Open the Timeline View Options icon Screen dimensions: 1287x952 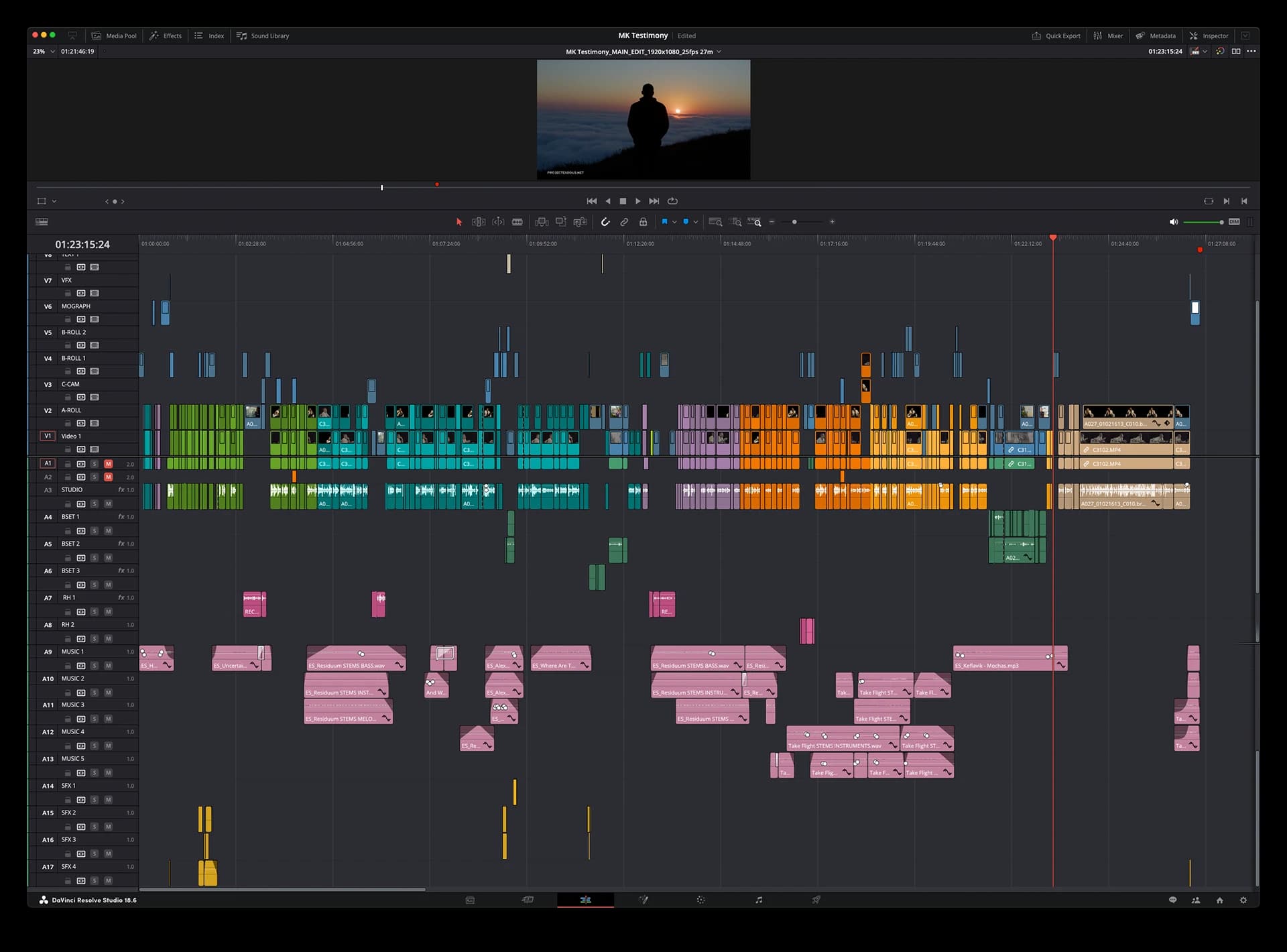[42, 222]
